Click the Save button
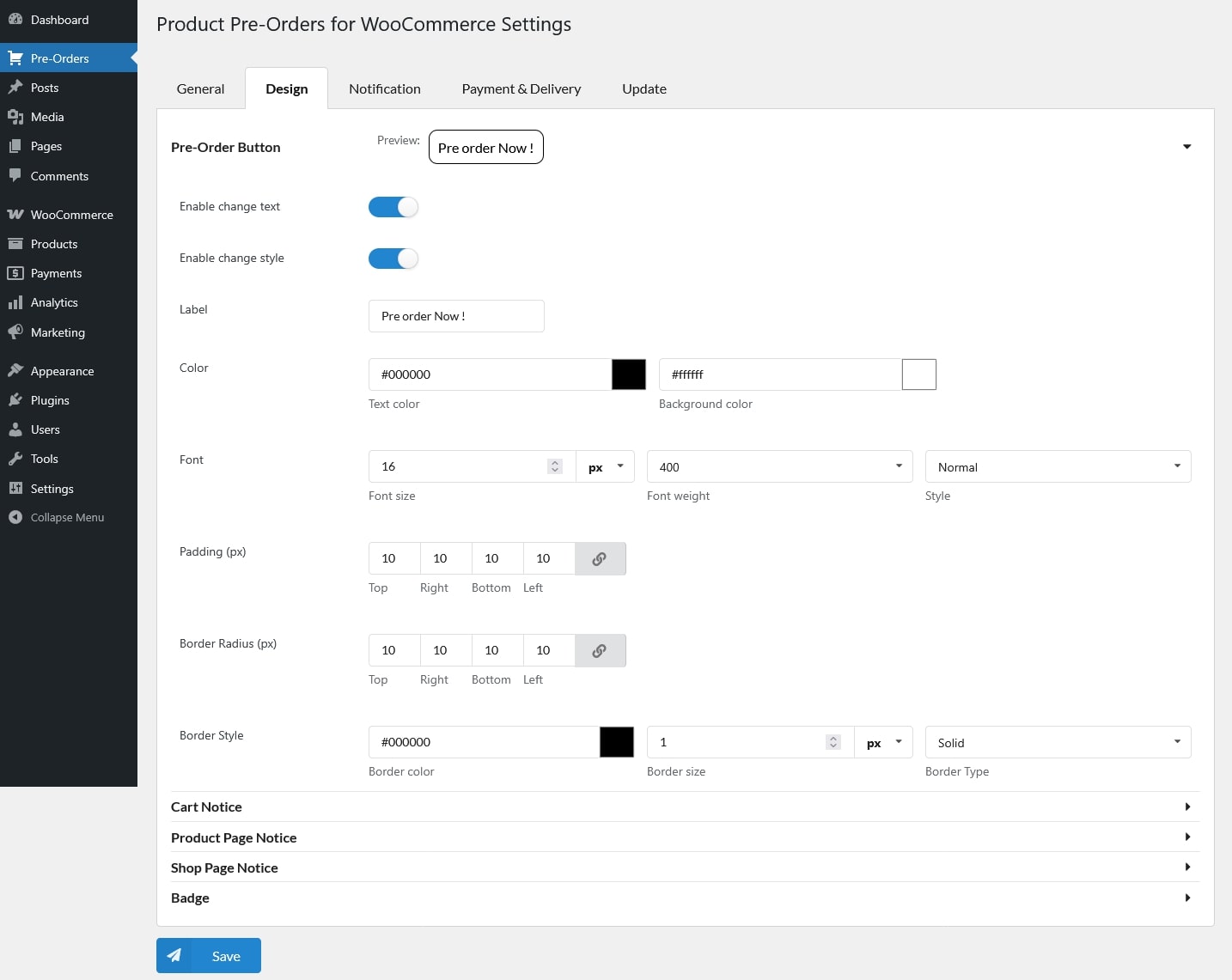This screenshot has height=980, width=1232. click(x=209, y=955)
